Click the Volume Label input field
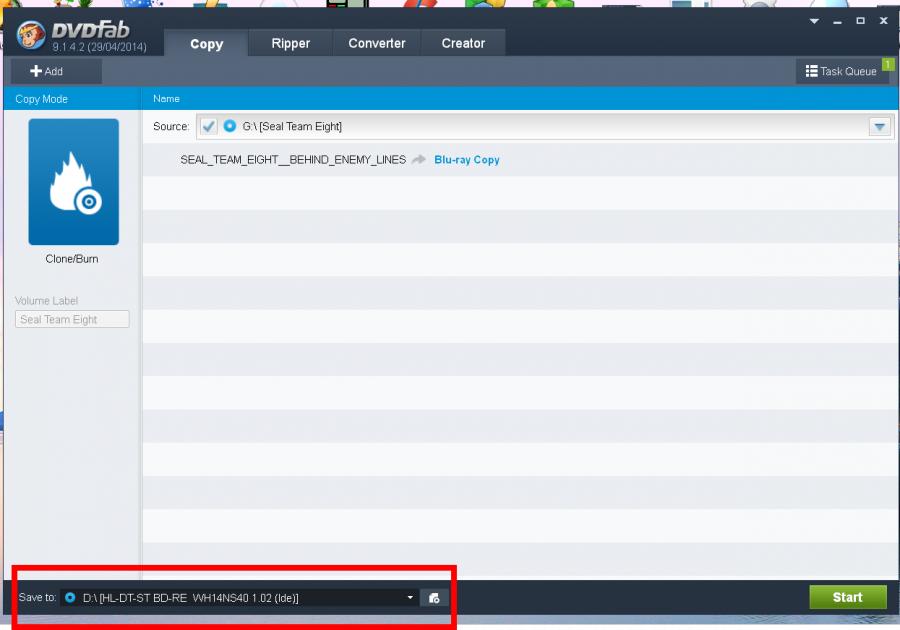 tap(72, 320)
